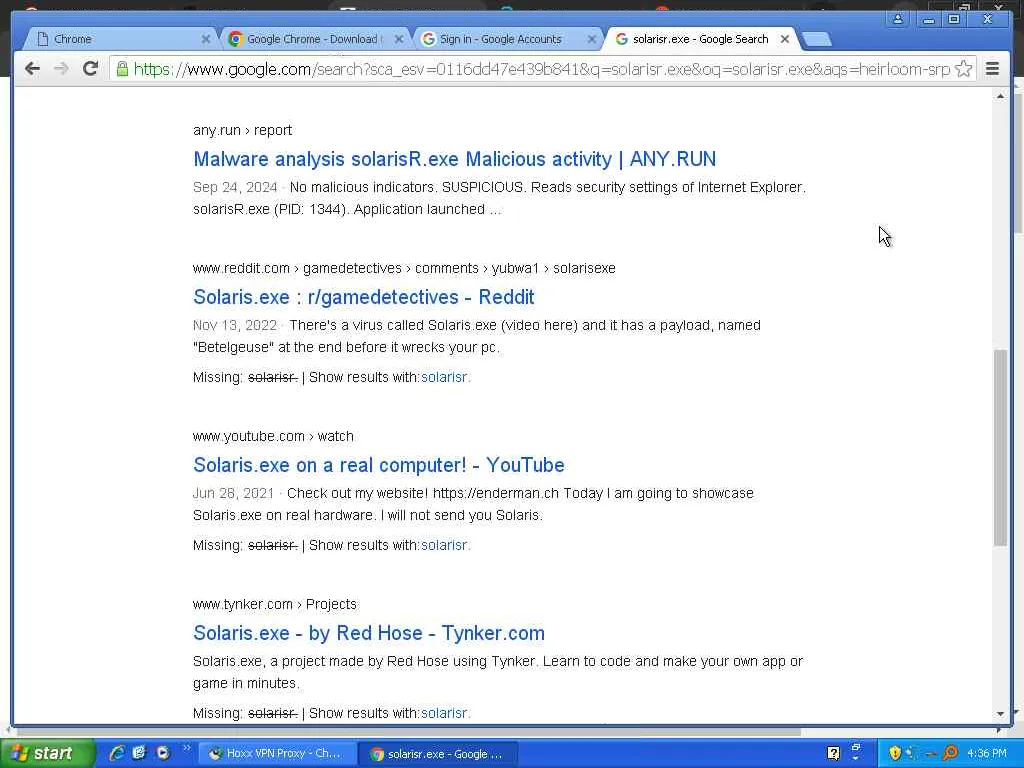Click the second Quick Launch icon

139,753
